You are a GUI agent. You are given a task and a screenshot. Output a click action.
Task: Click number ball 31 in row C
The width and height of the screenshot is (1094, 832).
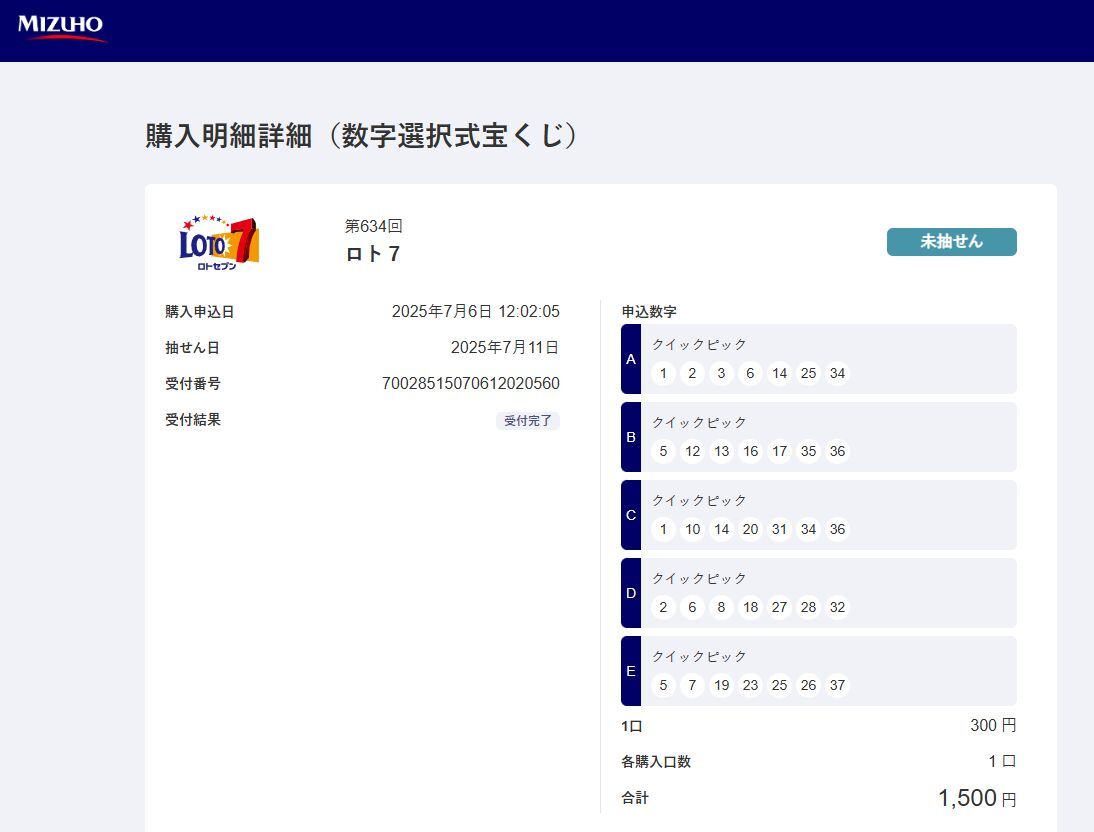pyautogui.click(x=779, y=529)
